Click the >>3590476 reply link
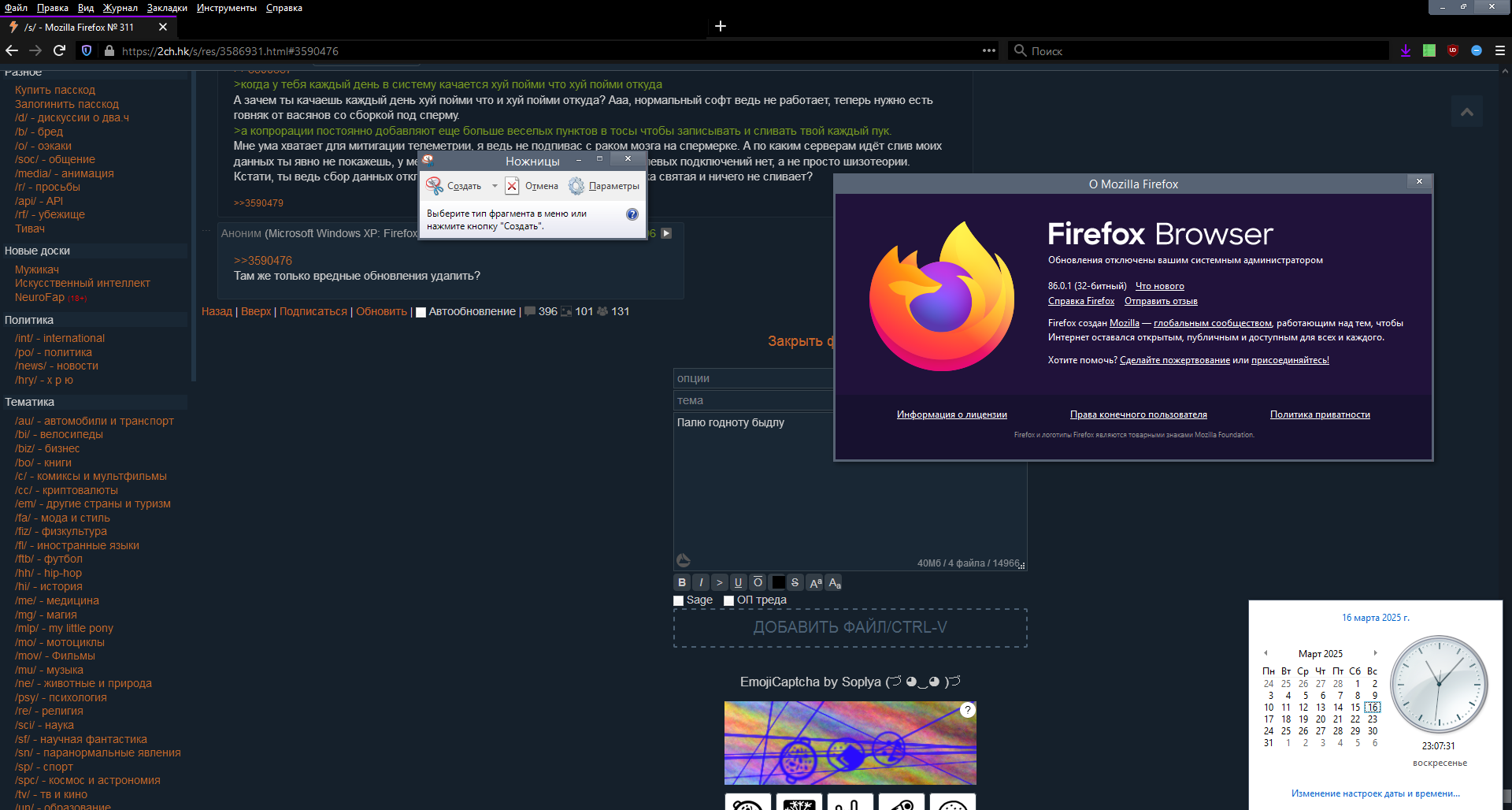Viewport: 1512px width, 810px height. 263,261
